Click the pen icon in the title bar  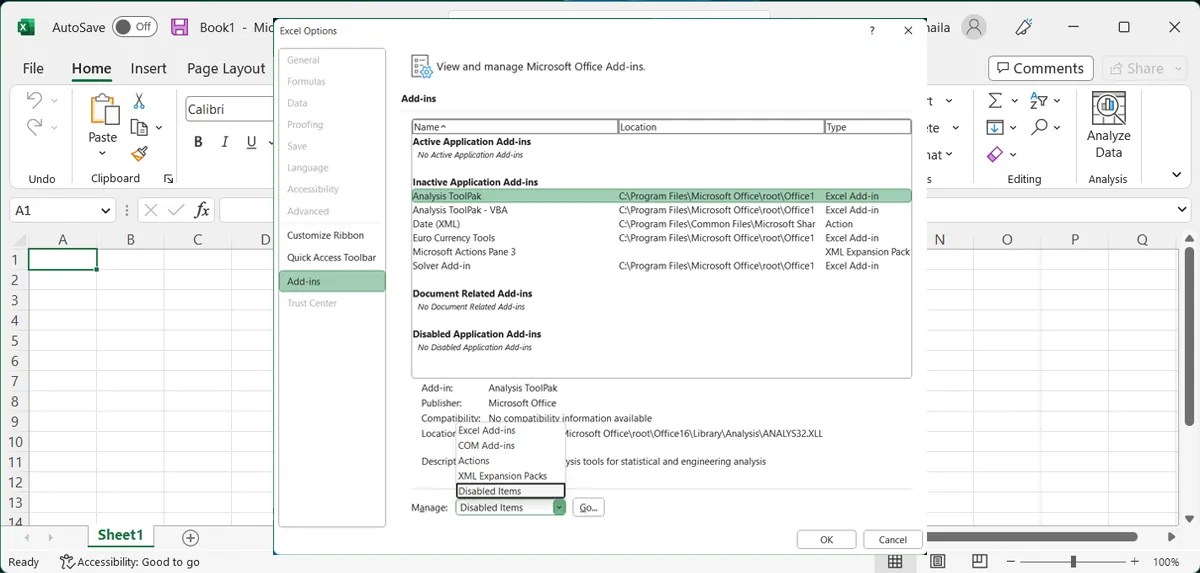(x=1024, y=27)
